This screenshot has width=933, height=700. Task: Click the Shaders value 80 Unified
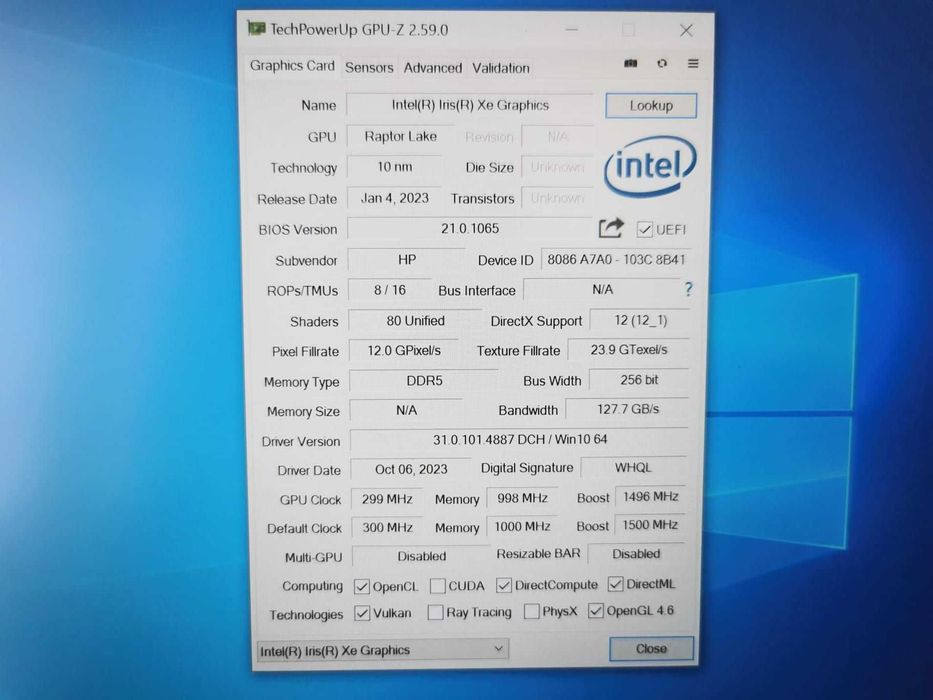pos(415,321)
